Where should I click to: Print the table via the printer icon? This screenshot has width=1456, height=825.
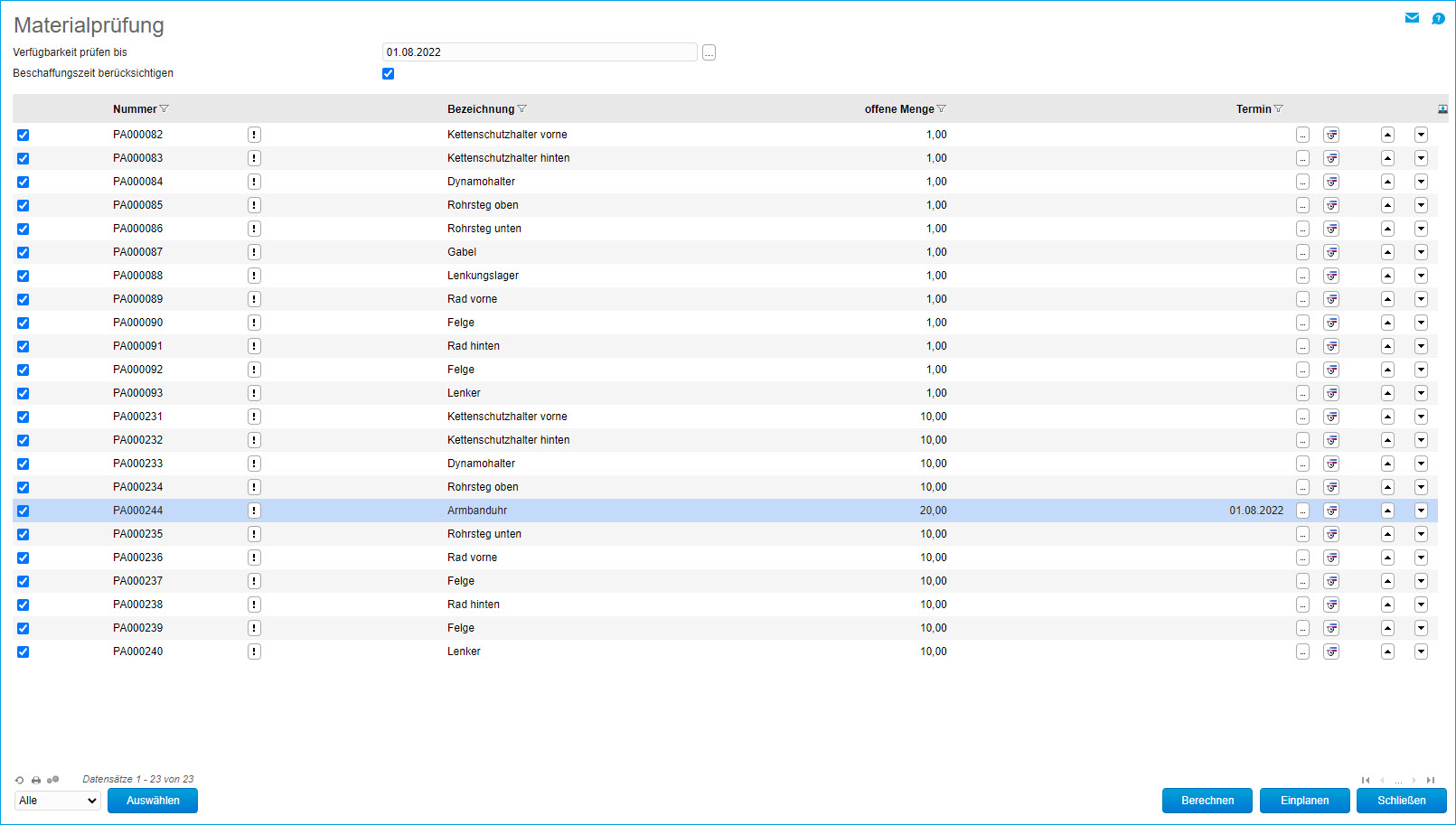[36, 780]
